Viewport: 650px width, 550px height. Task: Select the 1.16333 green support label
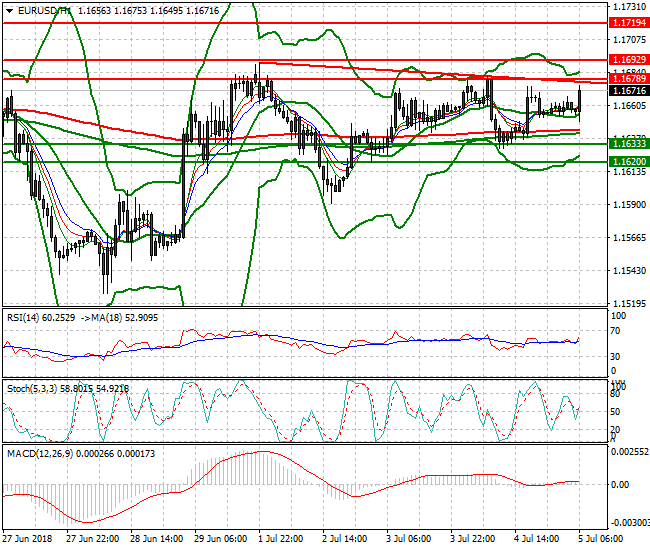[x=628, y=144]
